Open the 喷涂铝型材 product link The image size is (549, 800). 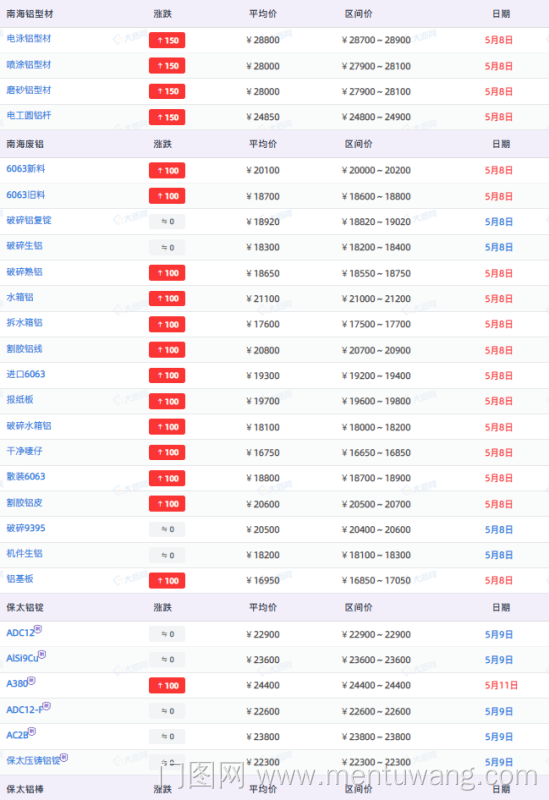(29, 65)
